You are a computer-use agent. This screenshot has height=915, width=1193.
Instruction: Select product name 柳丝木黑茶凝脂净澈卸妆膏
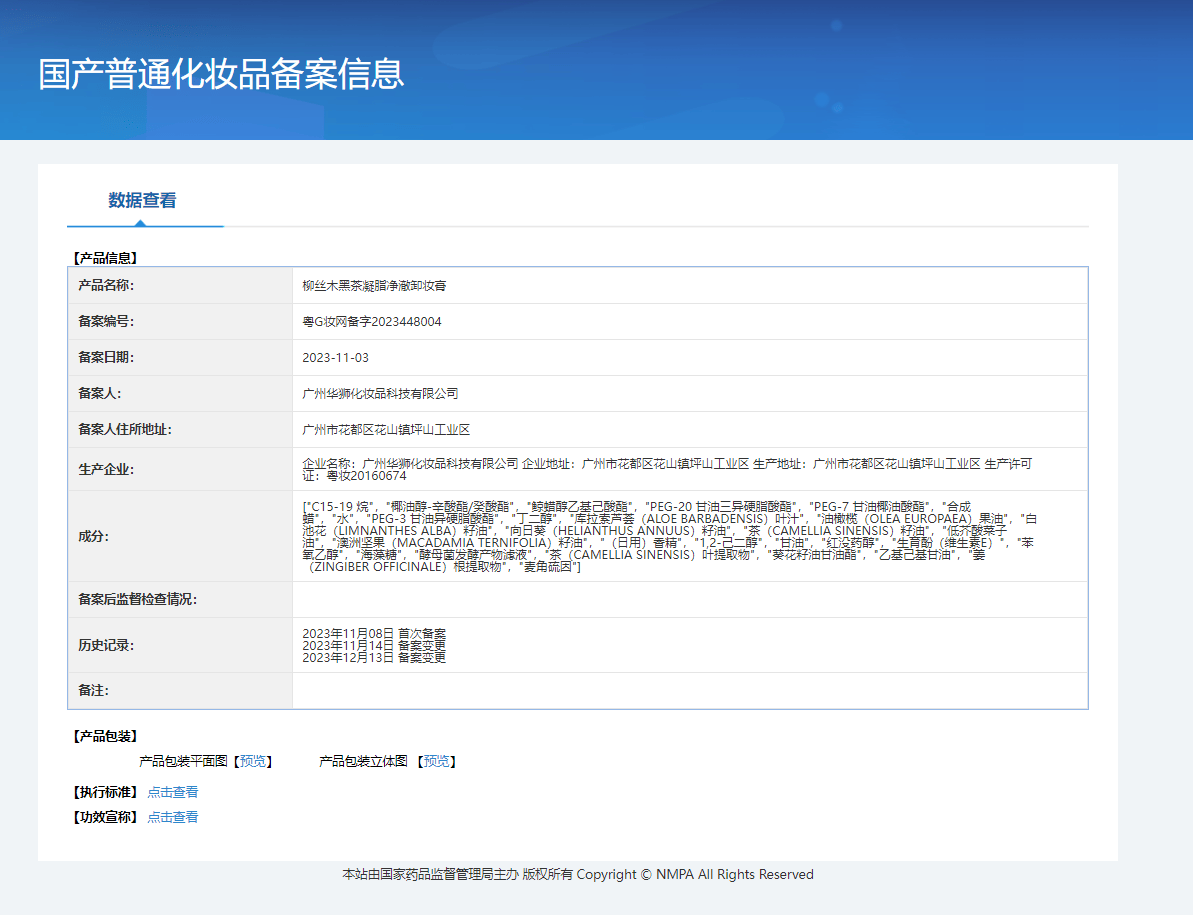pos(374,286)
